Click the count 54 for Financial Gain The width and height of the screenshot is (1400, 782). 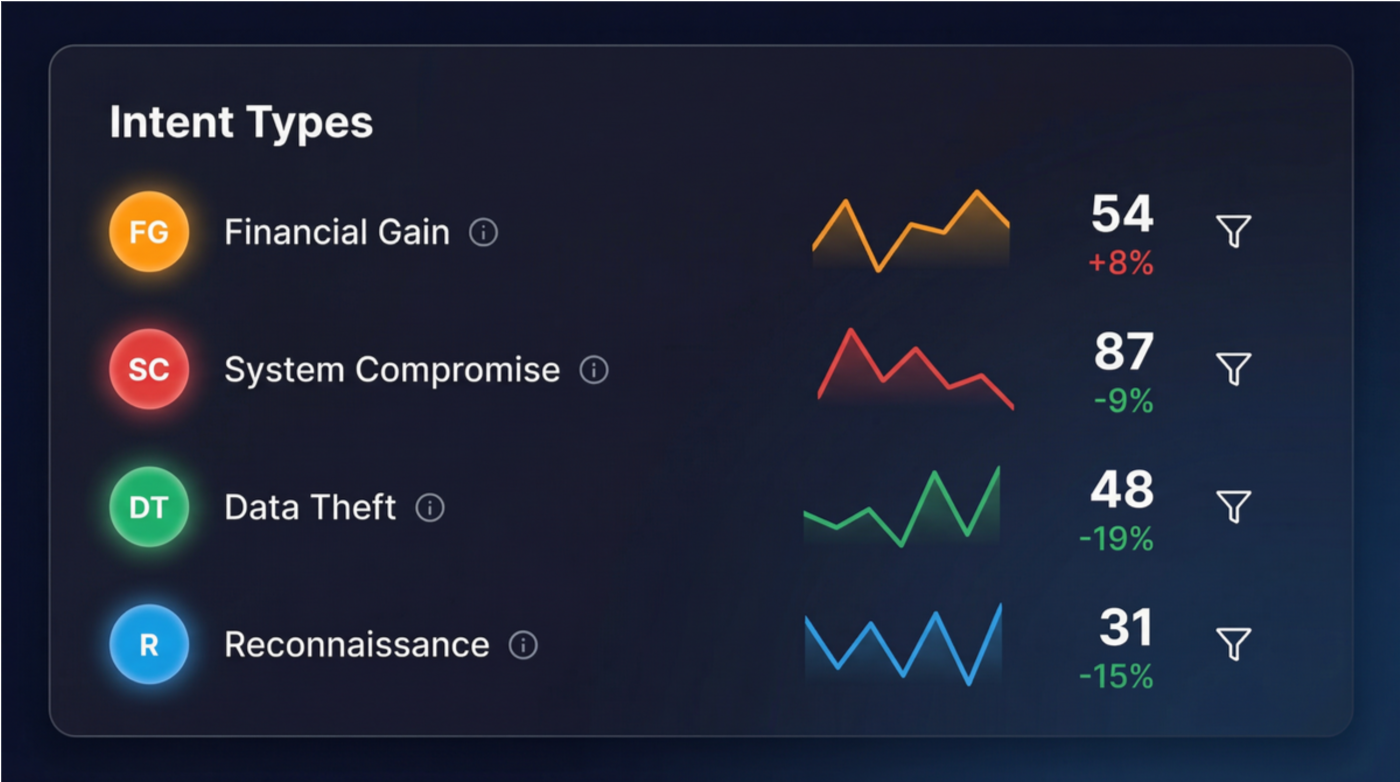pyautogui.click(x=1122, y=212)
